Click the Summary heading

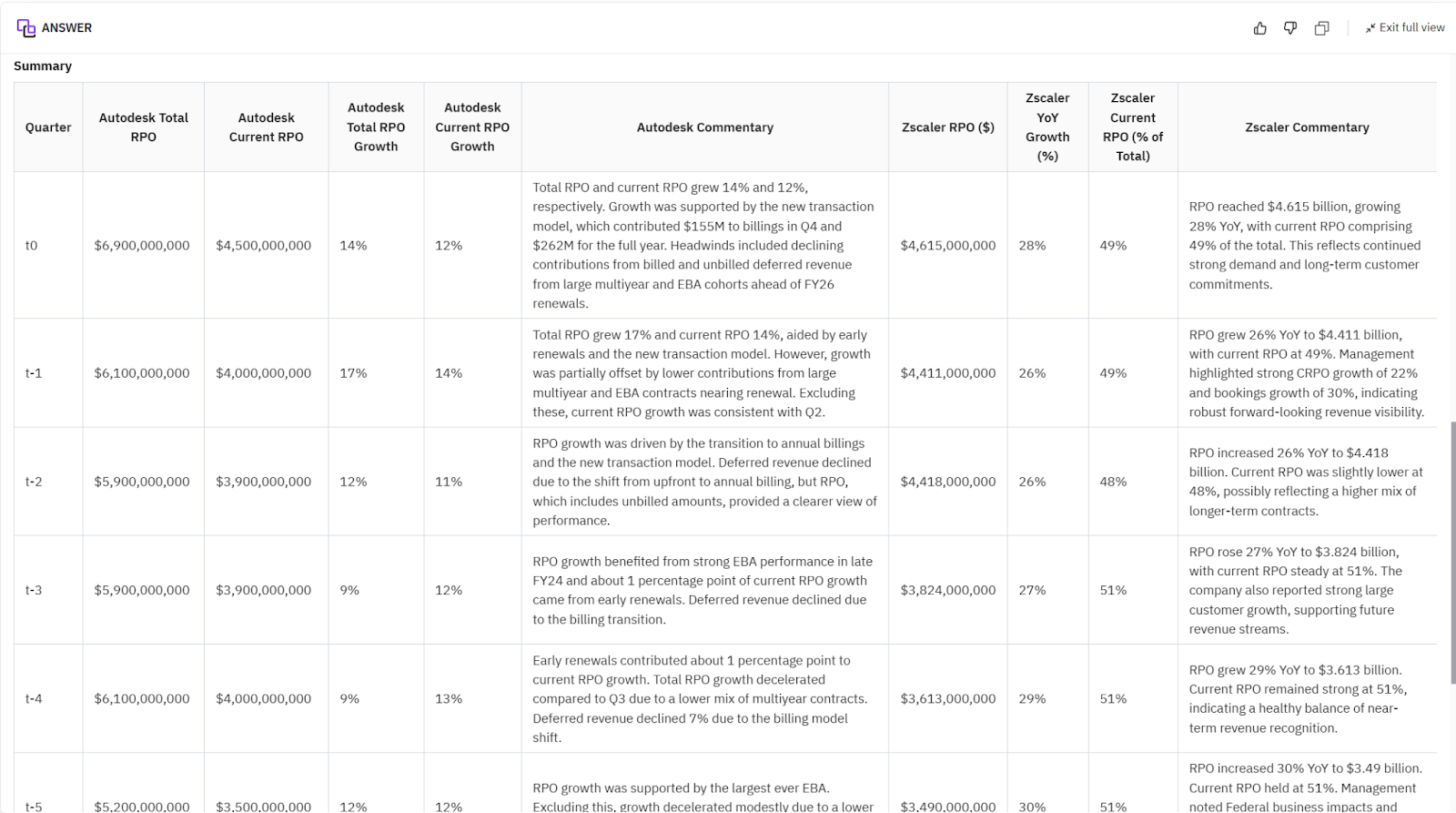[x=43, y=66]
